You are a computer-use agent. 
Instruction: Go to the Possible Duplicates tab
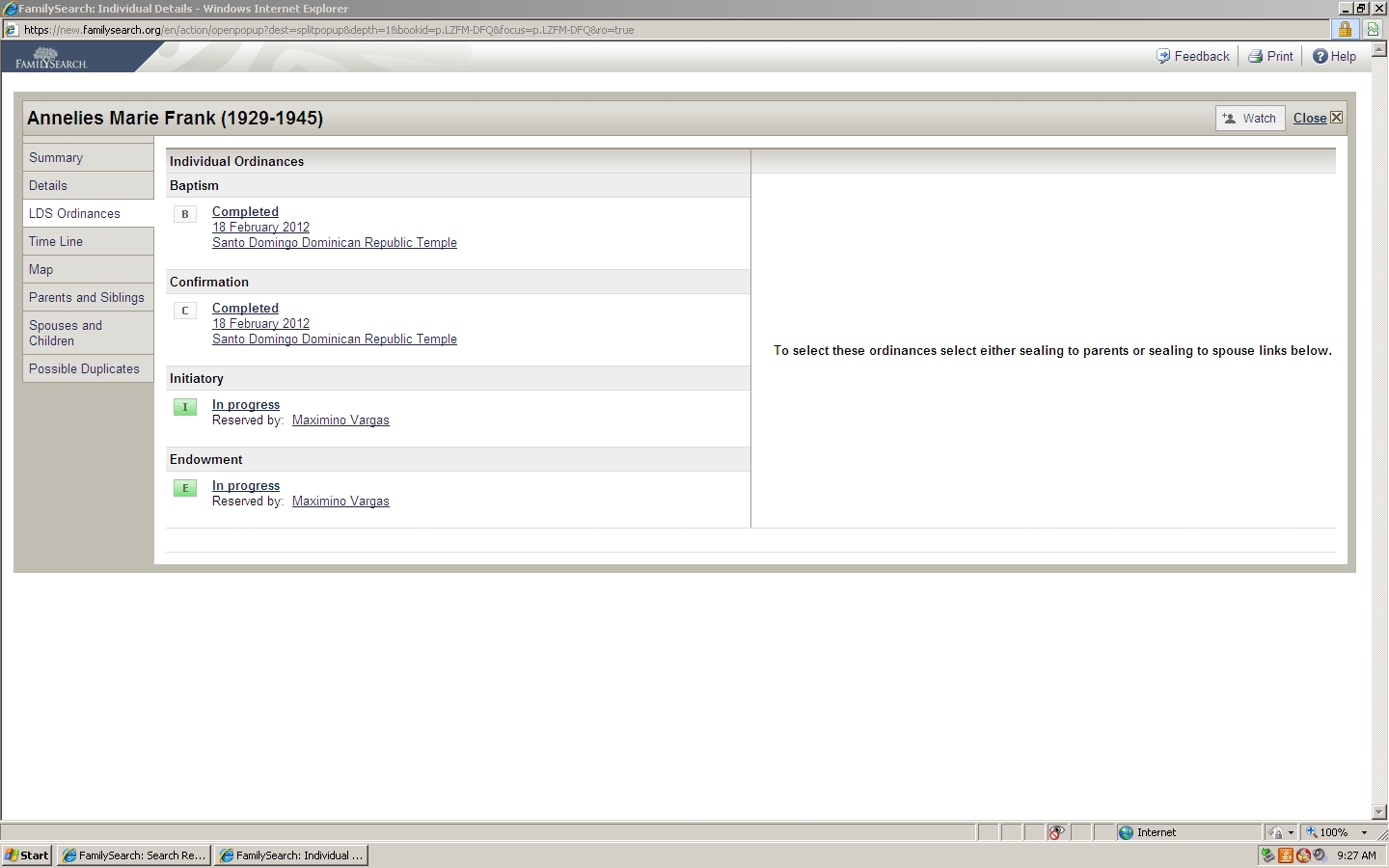click(x=88, y=368)
